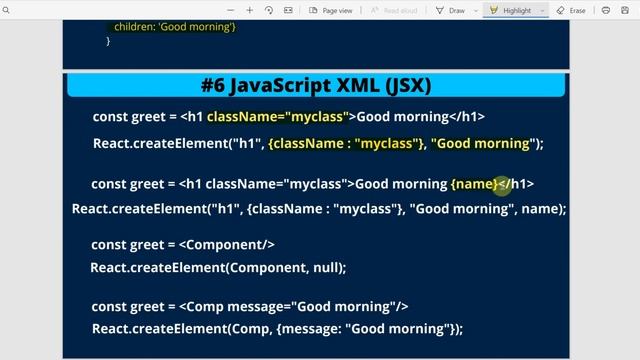Click the highlighted {name} text
Image resolution: width=640 pixels, height=360 pixels.
(x=474, y=184)
